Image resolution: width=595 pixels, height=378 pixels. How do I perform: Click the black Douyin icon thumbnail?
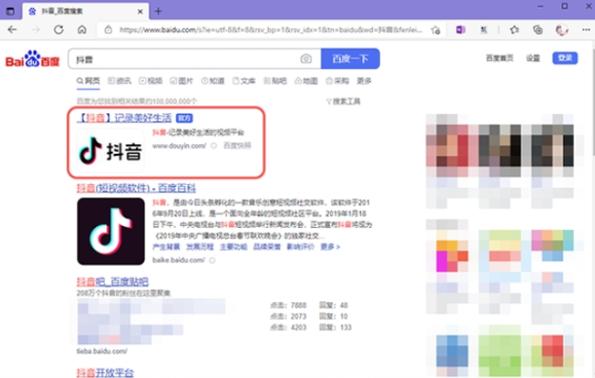(111, 231)
